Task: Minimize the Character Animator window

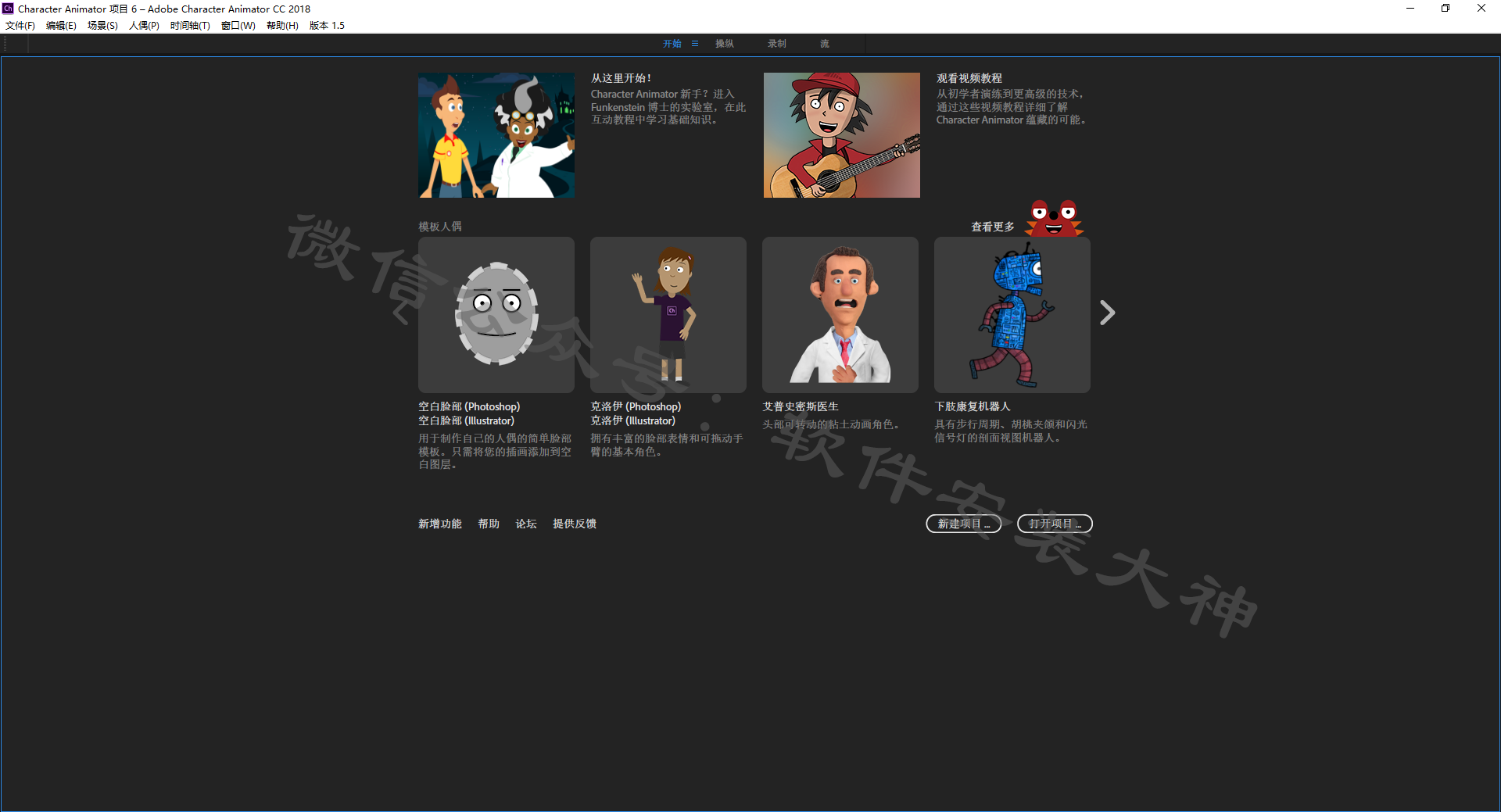Action: [1410, 9]
